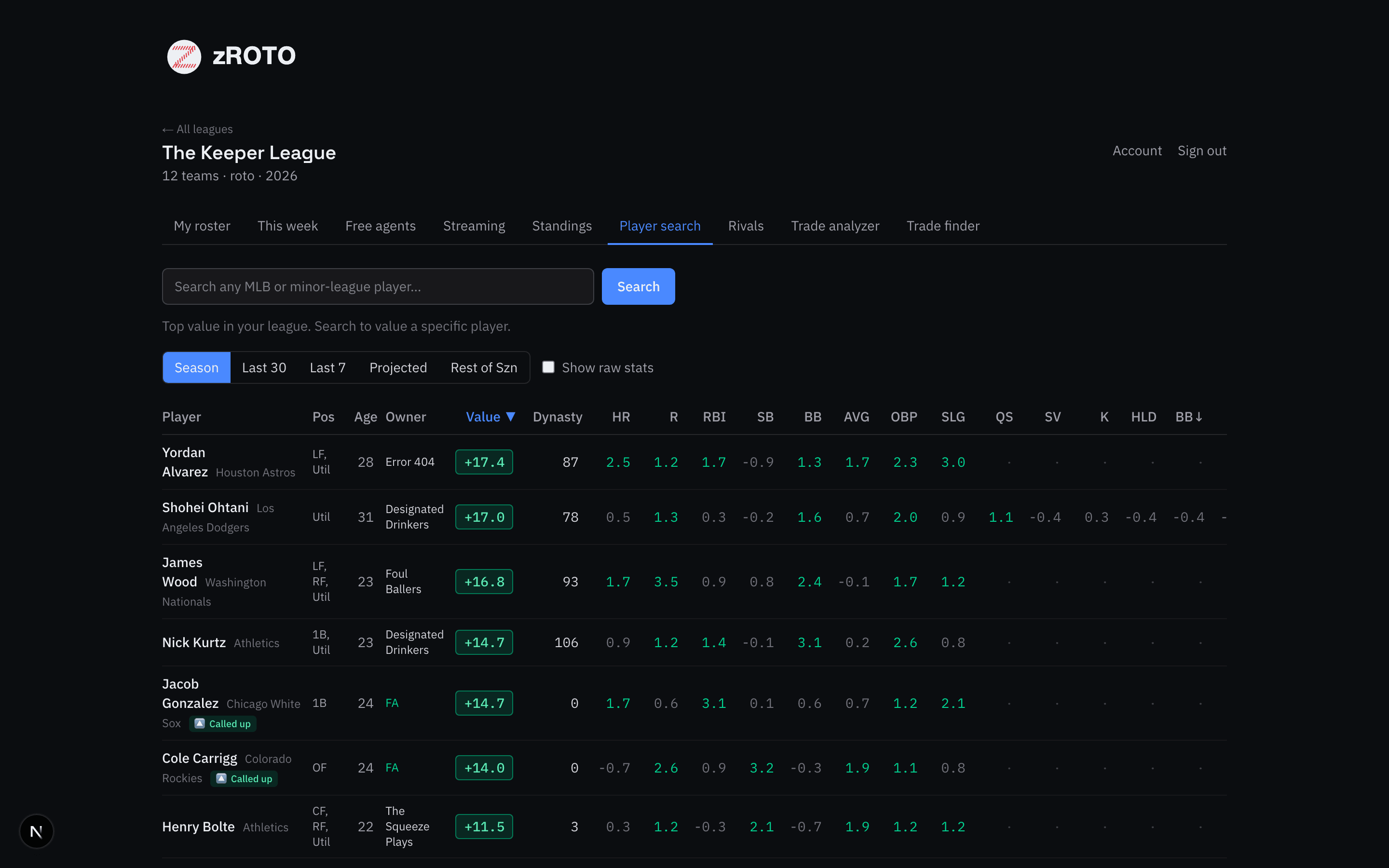Click the zROTO baseball logo icon
The height and width of the screenshot is (868, 1389).
click(x=184, y=56)
